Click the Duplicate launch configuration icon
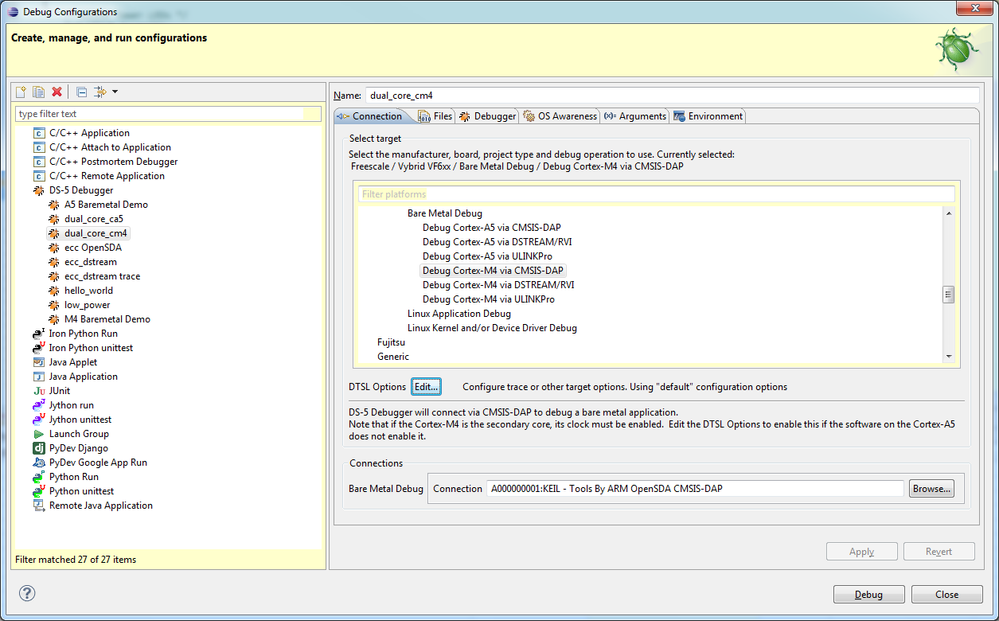 (39, 92)
